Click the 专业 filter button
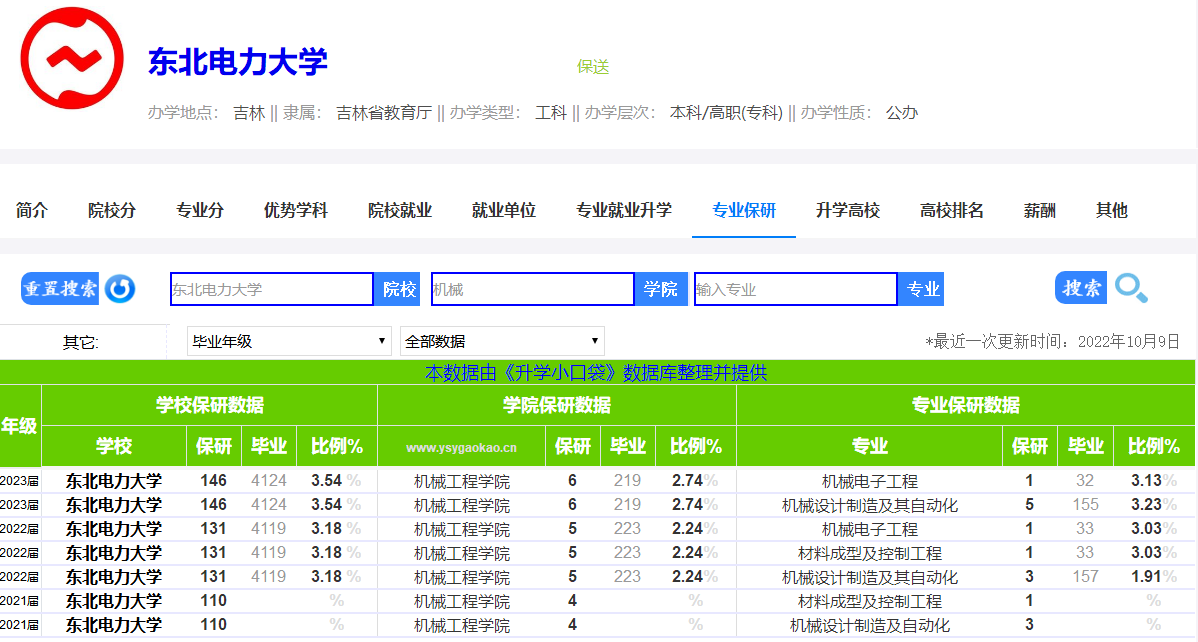1198x642 pixels. [921, 289]
